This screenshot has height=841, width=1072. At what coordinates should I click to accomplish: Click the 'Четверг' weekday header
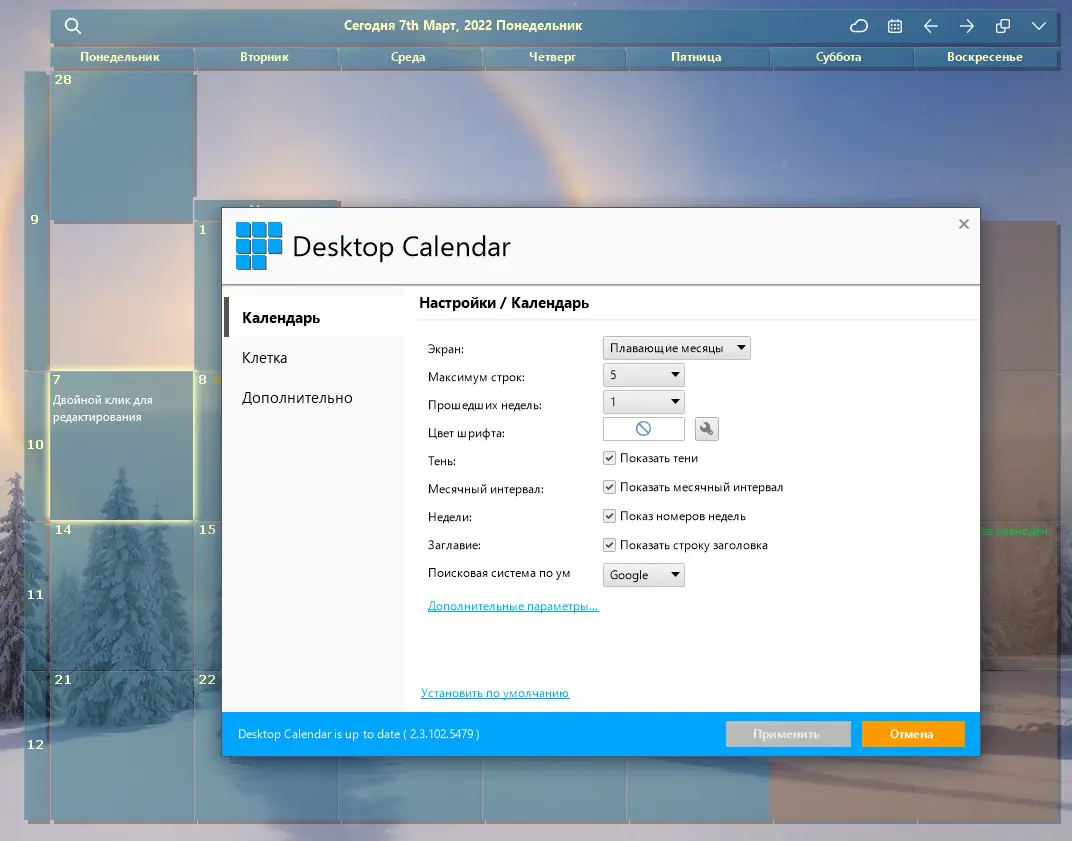pyautogui.click(x=552, y=57)
